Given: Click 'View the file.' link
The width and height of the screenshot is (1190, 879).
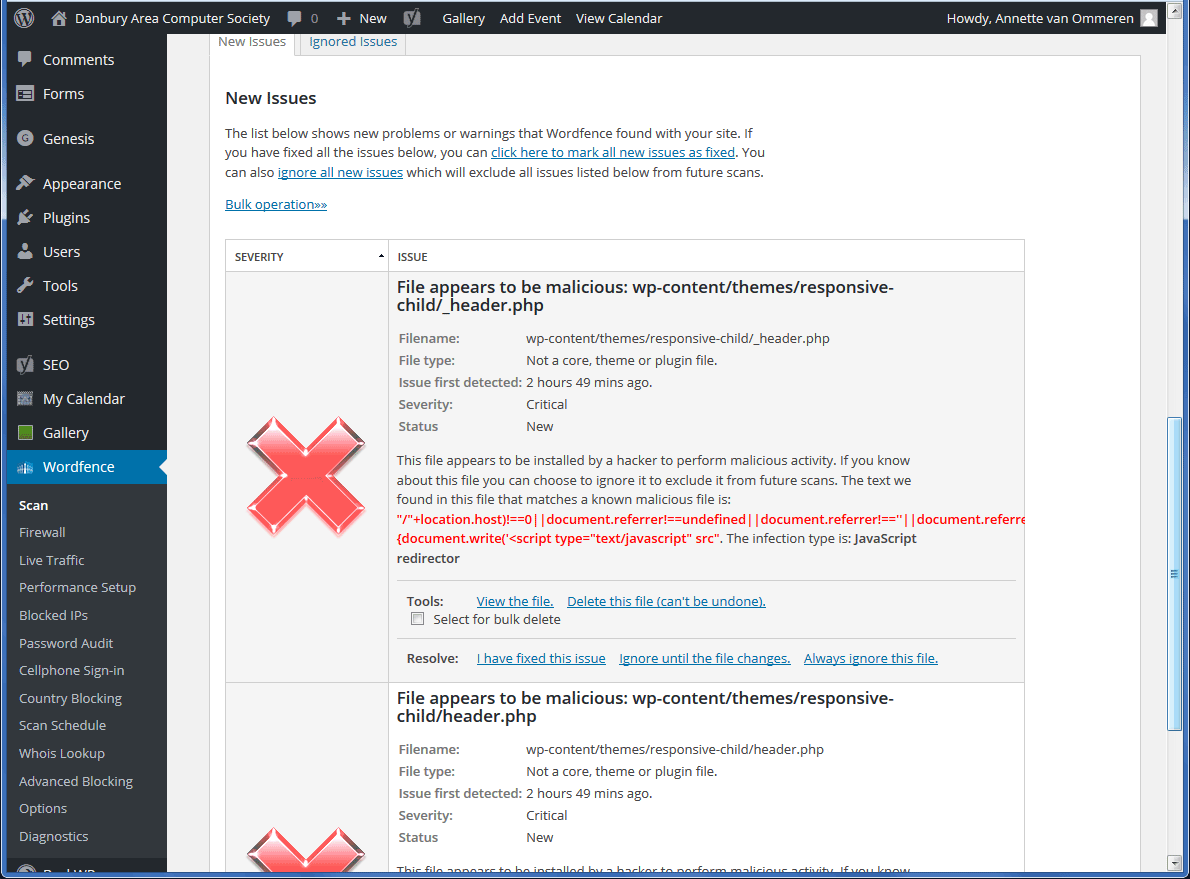Looking at the screenshot, I should coord(515,601).
